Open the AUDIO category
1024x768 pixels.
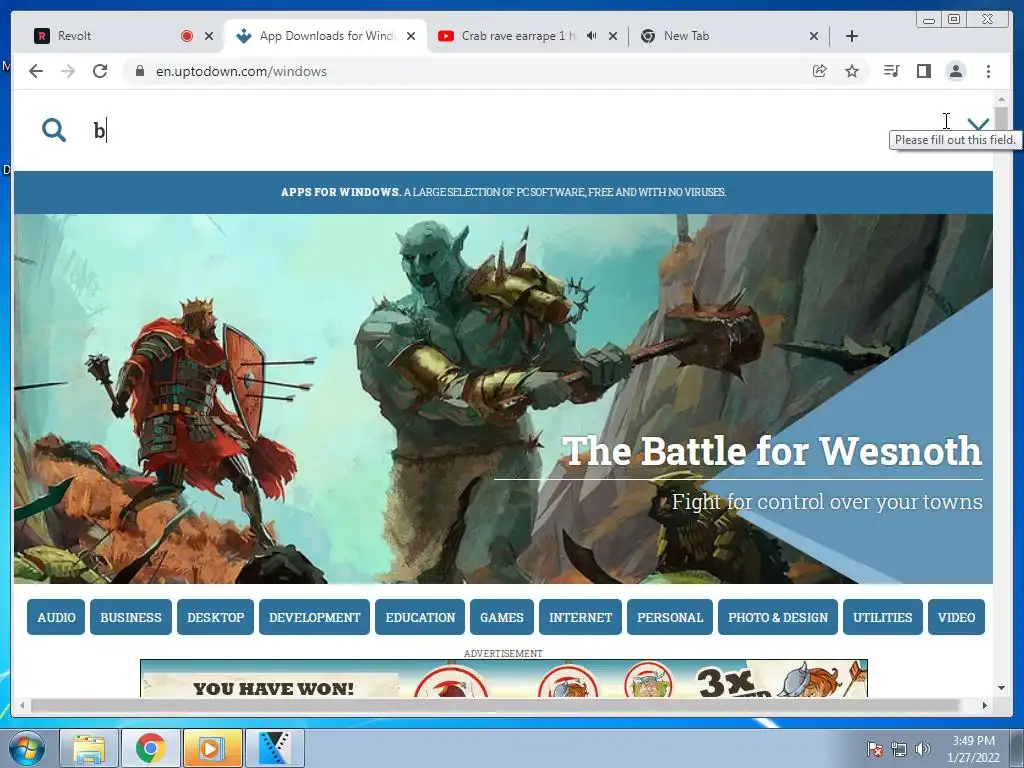[56, 617]
